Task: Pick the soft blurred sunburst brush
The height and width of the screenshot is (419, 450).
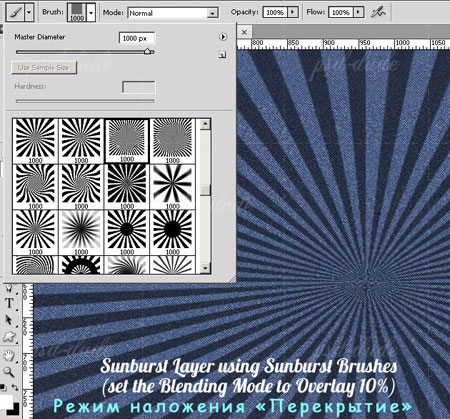Action: click(81, 232)
